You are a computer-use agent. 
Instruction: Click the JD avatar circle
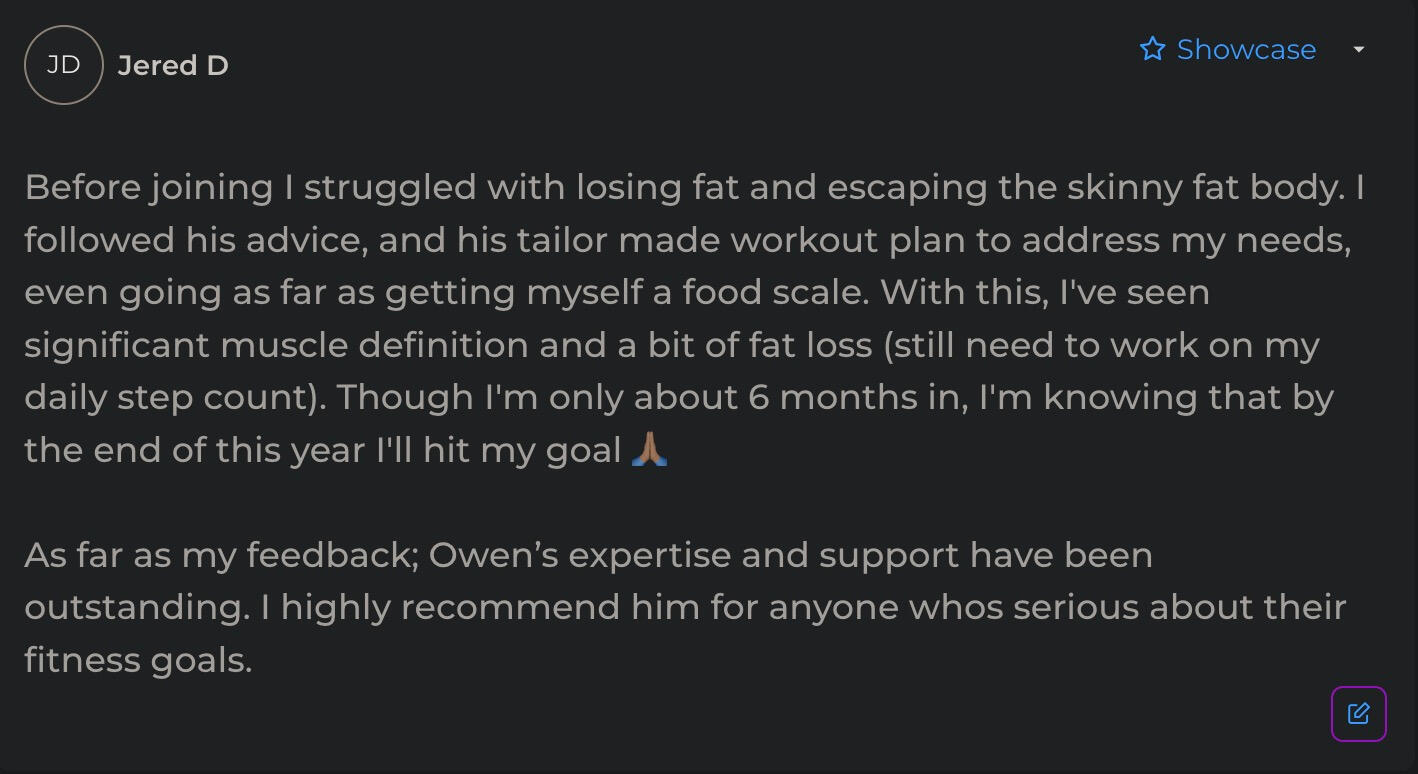[64, 65]
